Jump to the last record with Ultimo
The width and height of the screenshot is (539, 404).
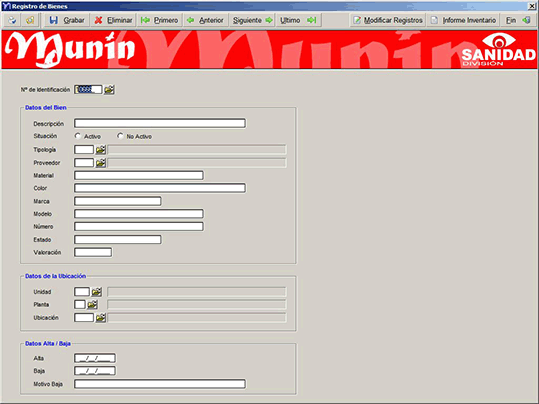(x=298, y=20)
